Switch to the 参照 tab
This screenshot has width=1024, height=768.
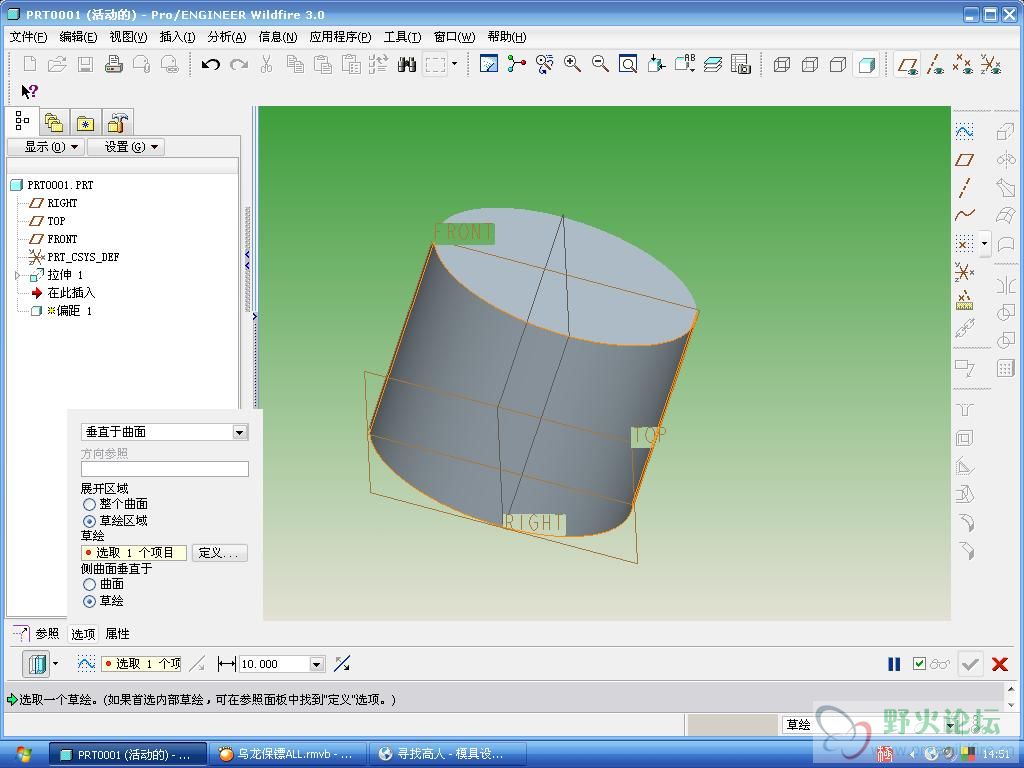47,633
